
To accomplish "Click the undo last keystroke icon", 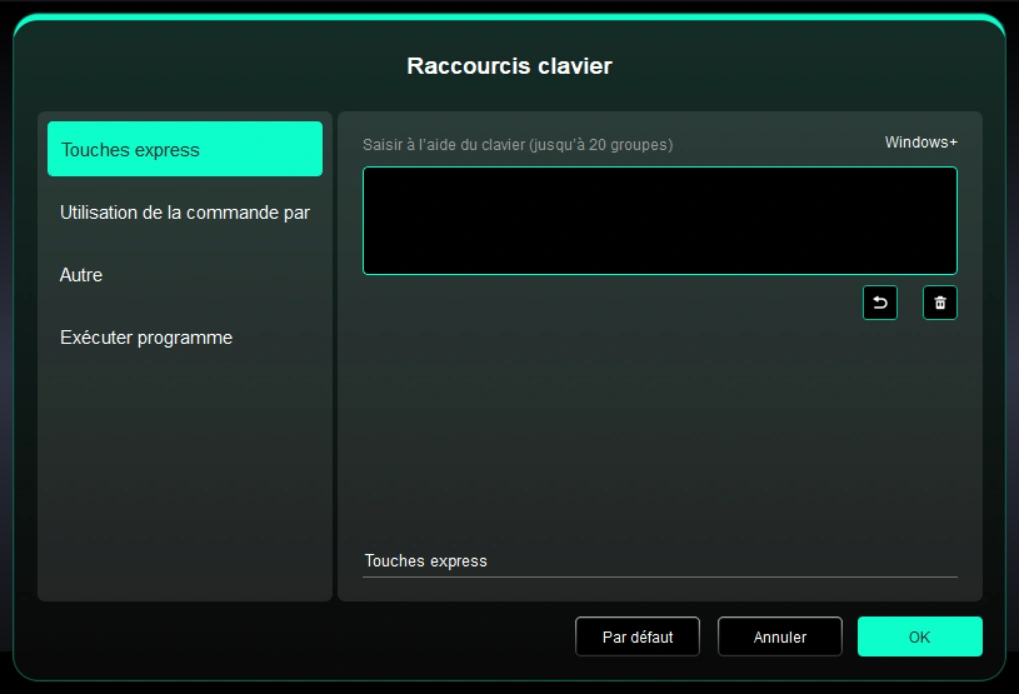I will (x=880, y=303).
